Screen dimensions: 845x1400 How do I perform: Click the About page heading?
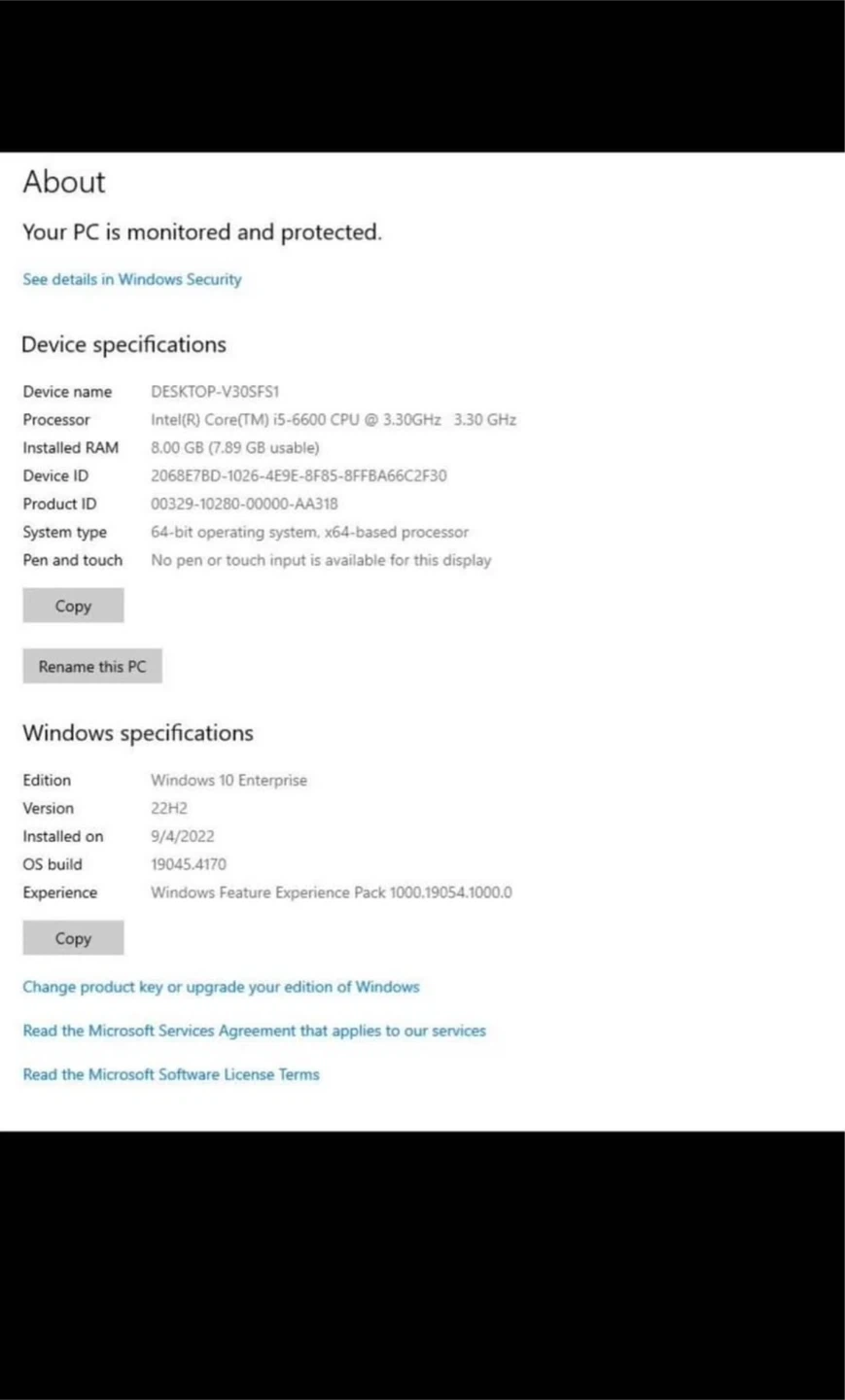point(64,182)
